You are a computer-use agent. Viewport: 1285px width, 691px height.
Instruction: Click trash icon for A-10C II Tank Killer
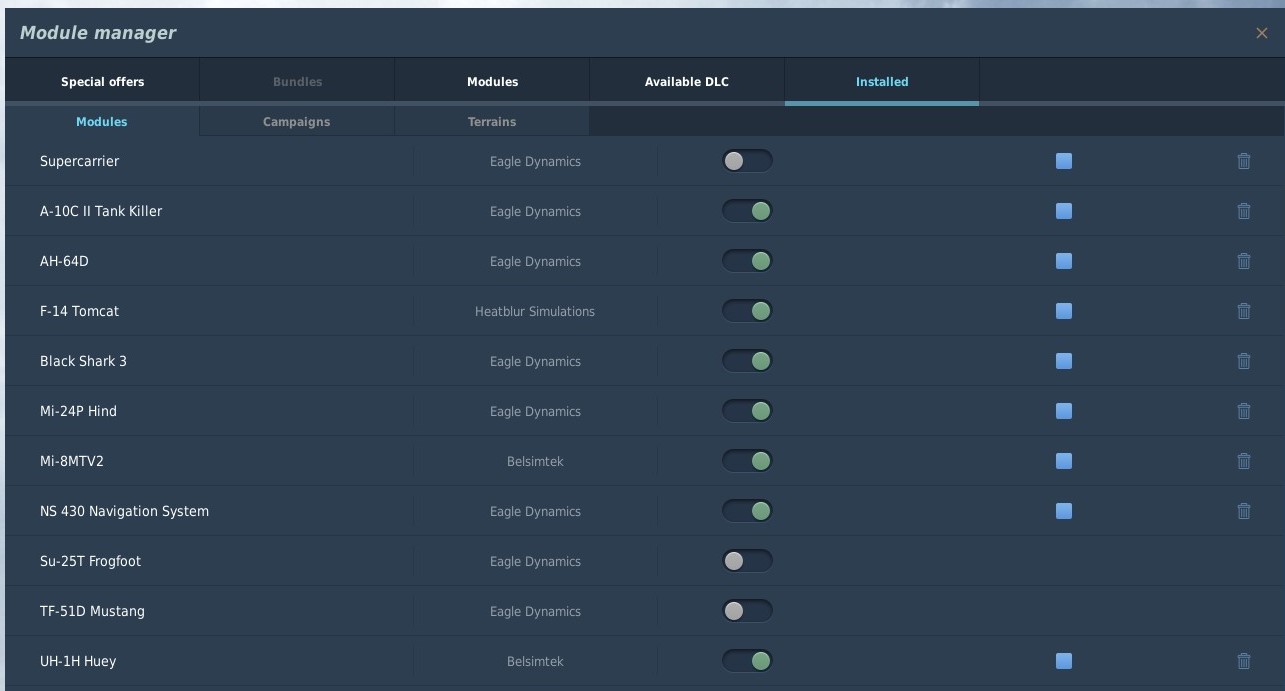pos(1244,211)
